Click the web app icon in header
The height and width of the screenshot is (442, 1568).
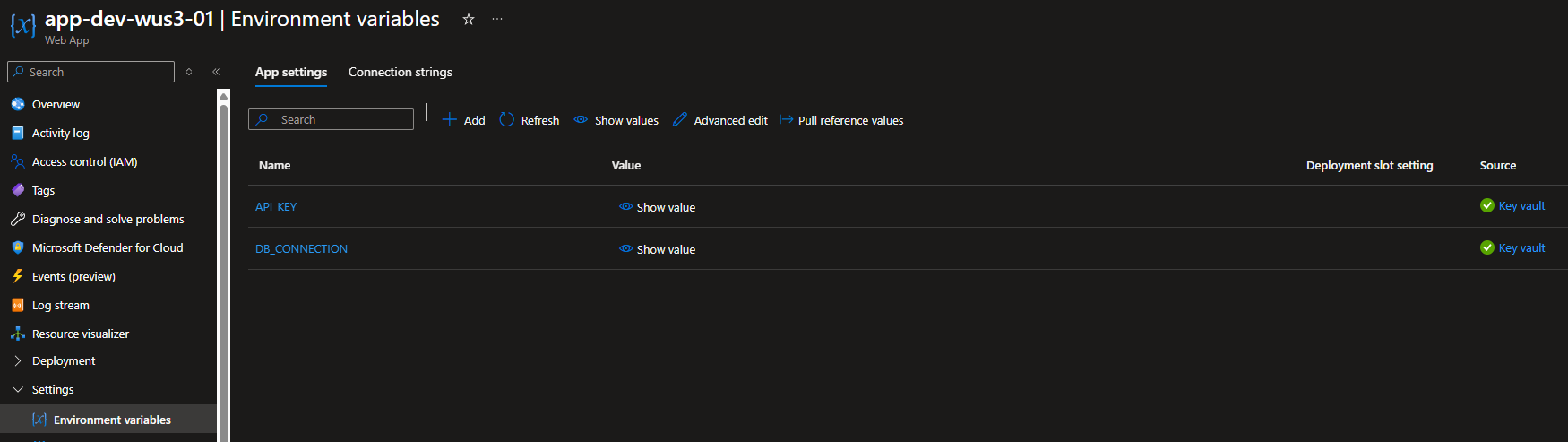click(23, 25)
